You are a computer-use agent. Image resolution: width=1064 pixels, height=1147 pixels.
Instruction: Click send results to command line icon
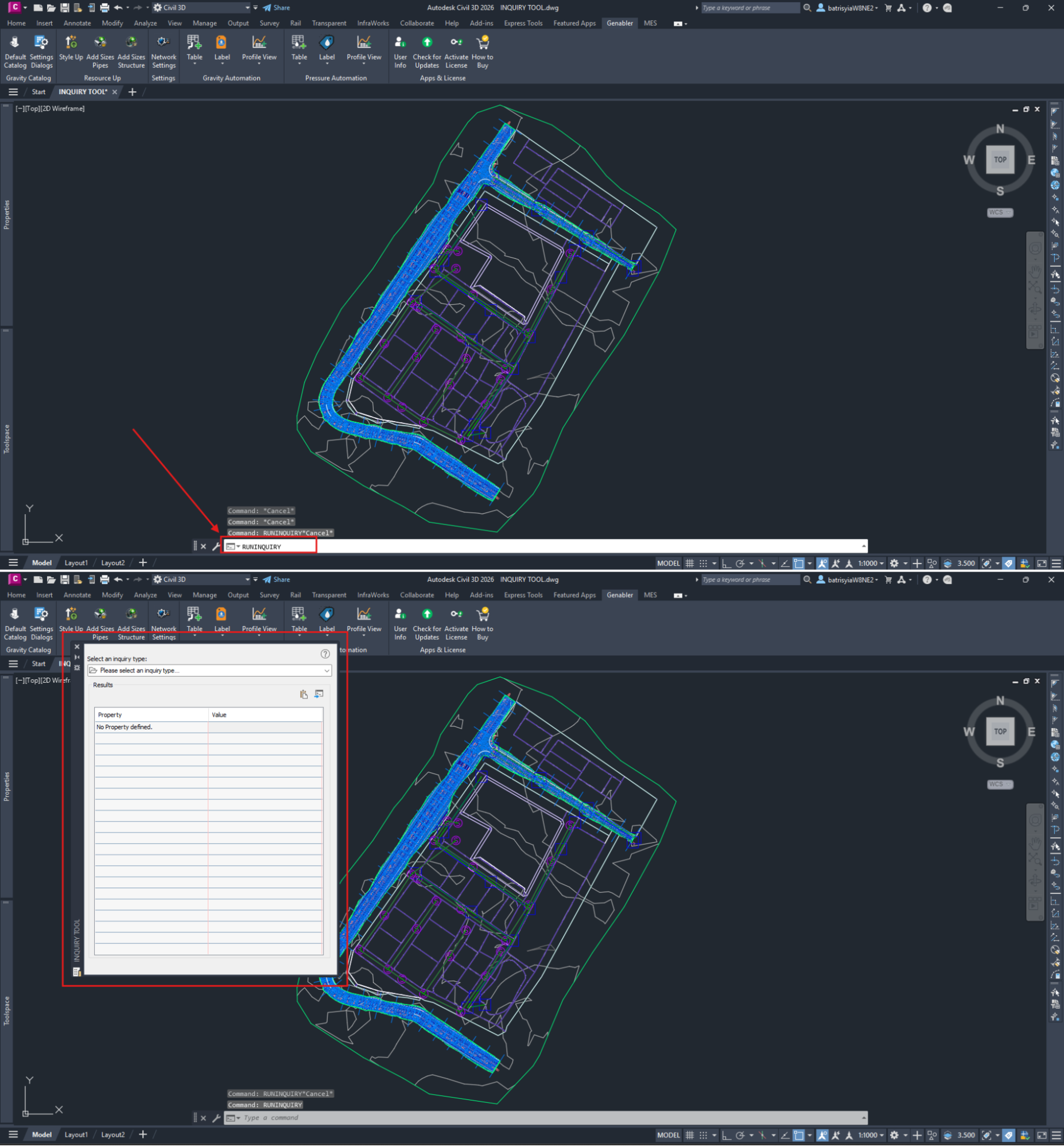coord(319,695)
